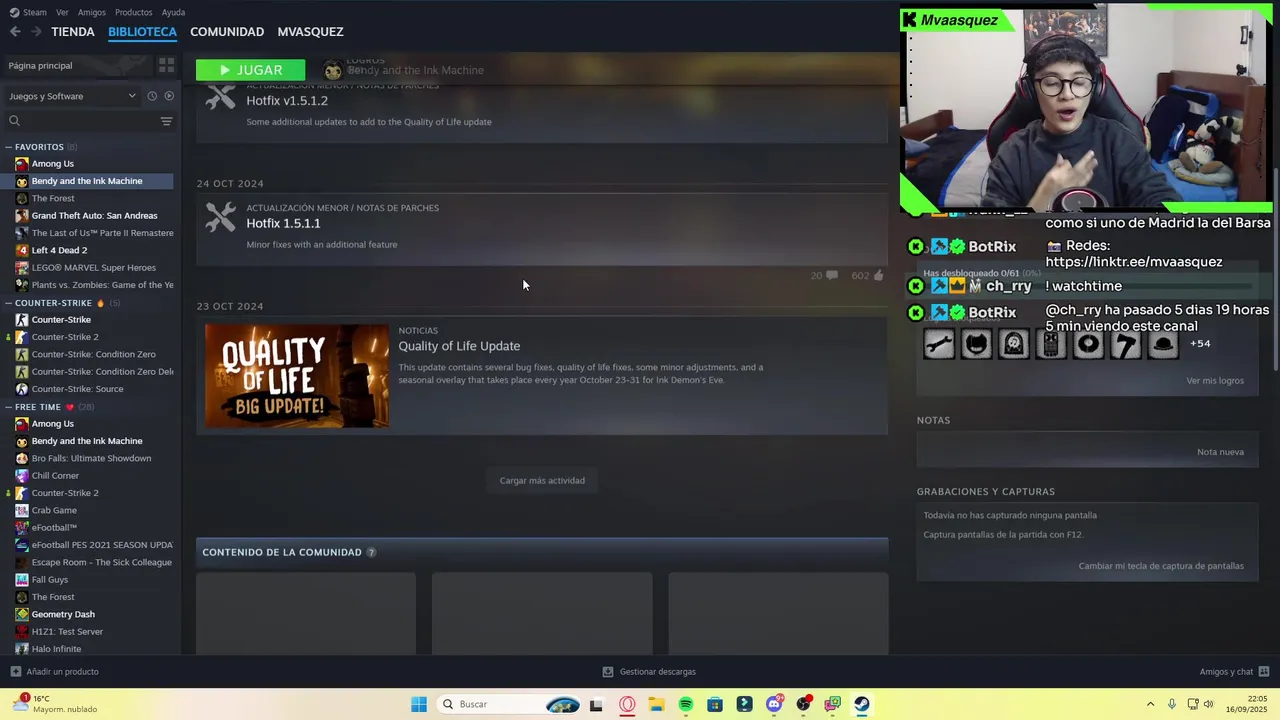1280x720 pixels.
Task: Click the green JUGAR button
Action: (x=250, y=70)
